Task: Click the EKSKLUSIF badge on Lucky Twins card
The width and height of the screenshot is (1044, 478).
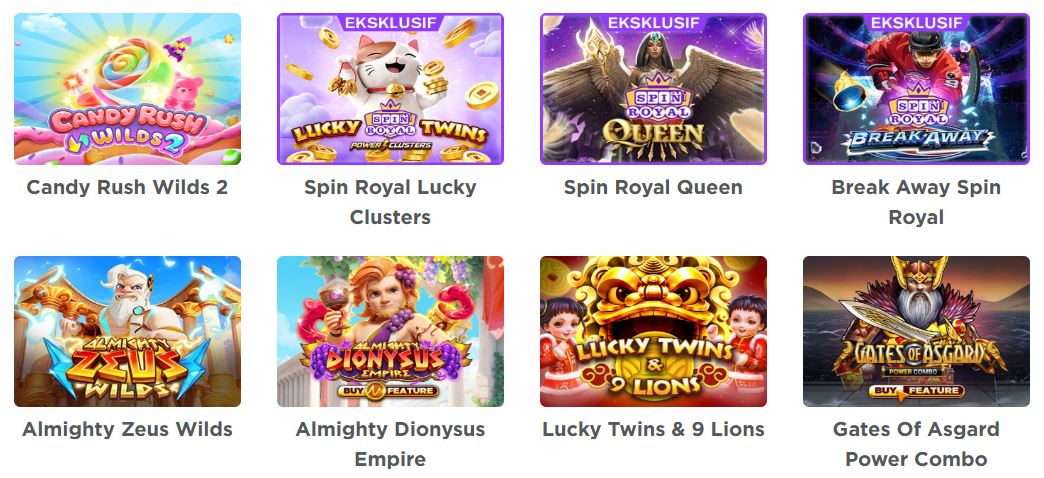Action: pos(390,22)
